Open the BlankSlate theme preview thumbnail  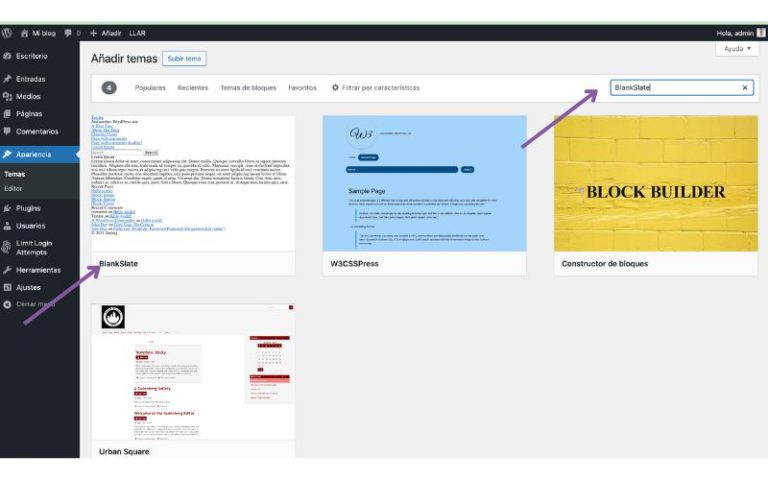point(193,183)
